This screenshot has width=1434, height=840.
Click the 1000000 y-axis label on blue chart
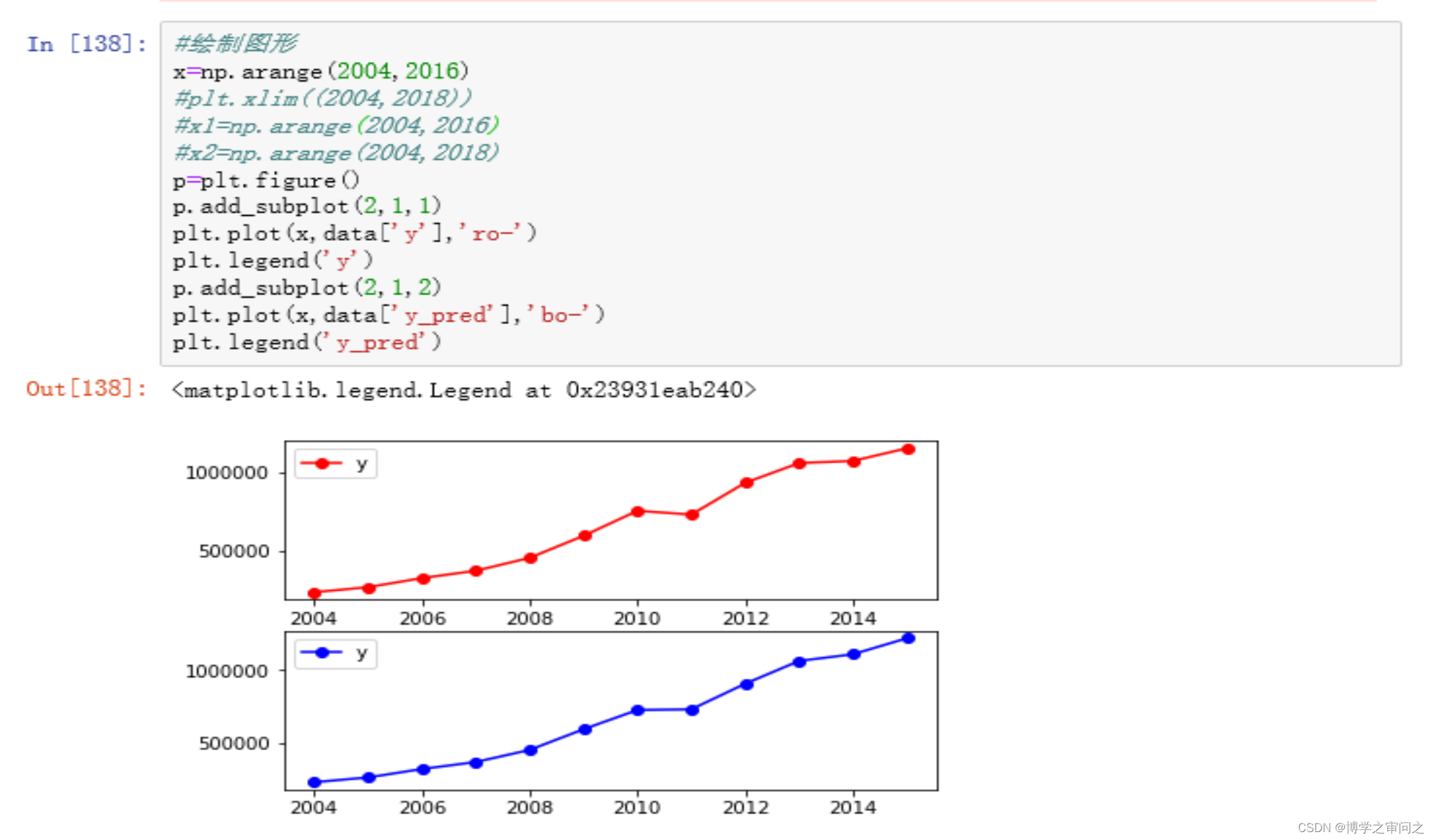tap(227, 671)
